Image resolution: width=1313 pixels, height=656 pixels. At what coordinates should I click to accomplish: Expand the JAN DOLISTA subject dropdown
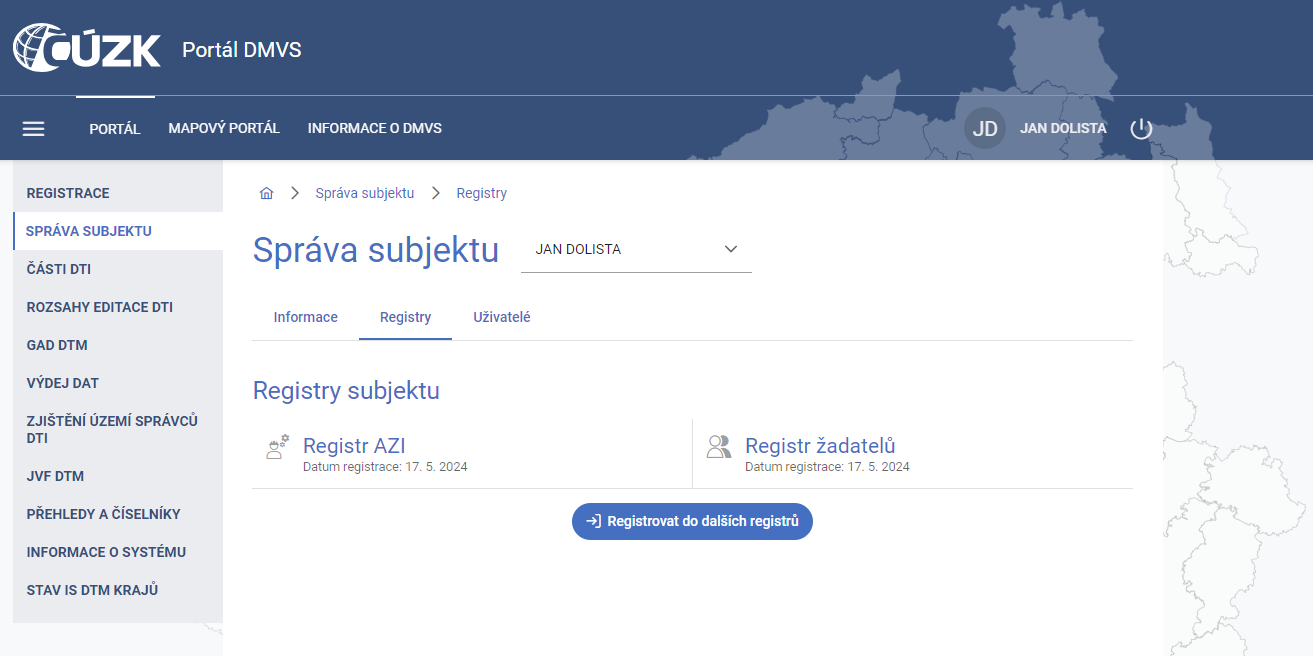(x=636, y=250)
